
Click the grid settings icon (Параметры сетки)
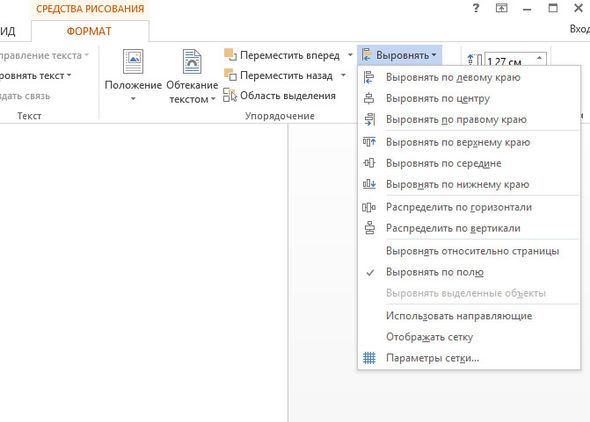click(x=369, y=358)
